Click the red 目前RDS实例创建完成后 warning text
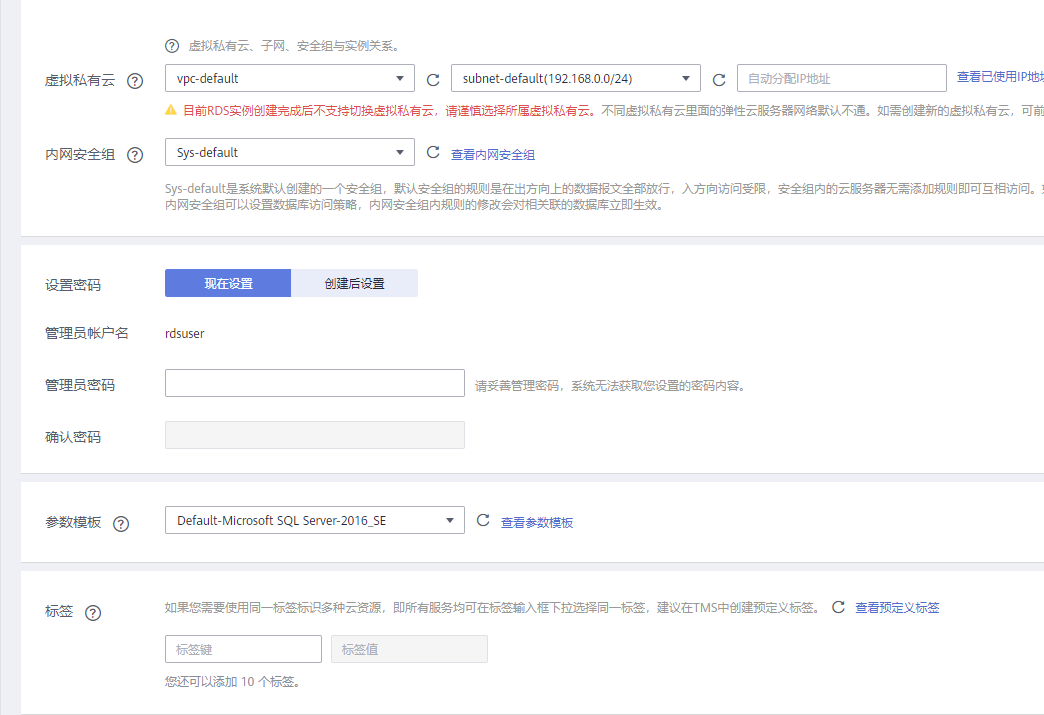 [x=390, y=111]
